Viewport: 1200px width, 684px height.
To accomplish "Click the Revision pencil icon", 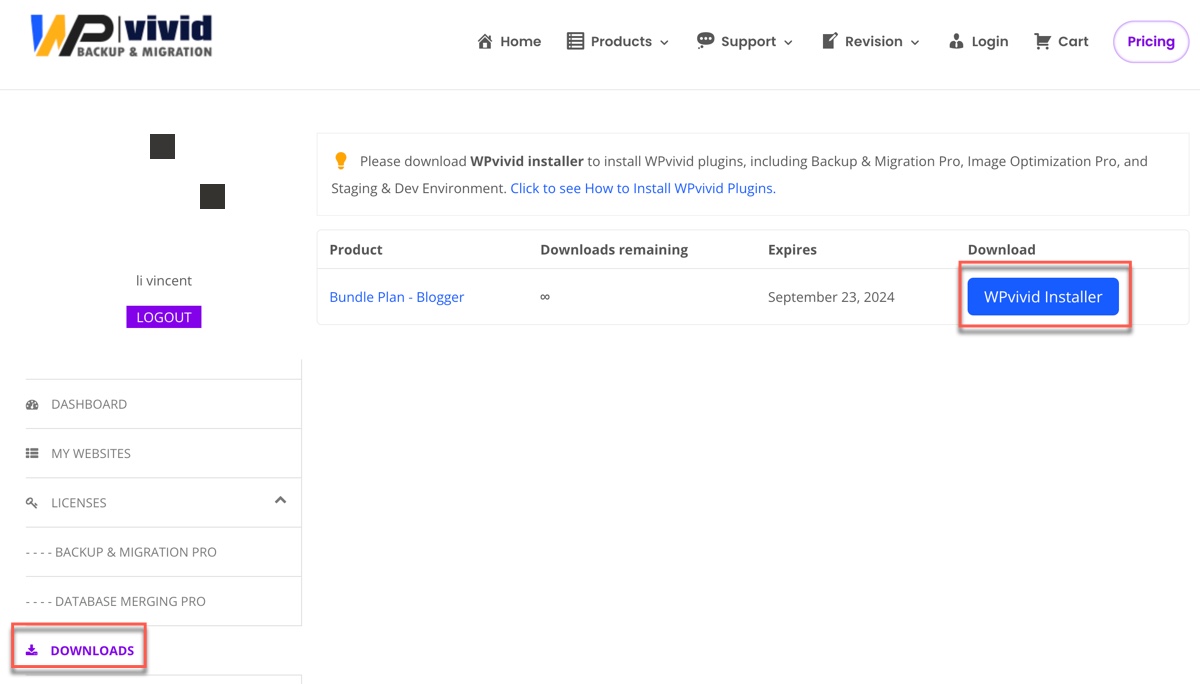I will pyautogui.click(x=829, y=41).
